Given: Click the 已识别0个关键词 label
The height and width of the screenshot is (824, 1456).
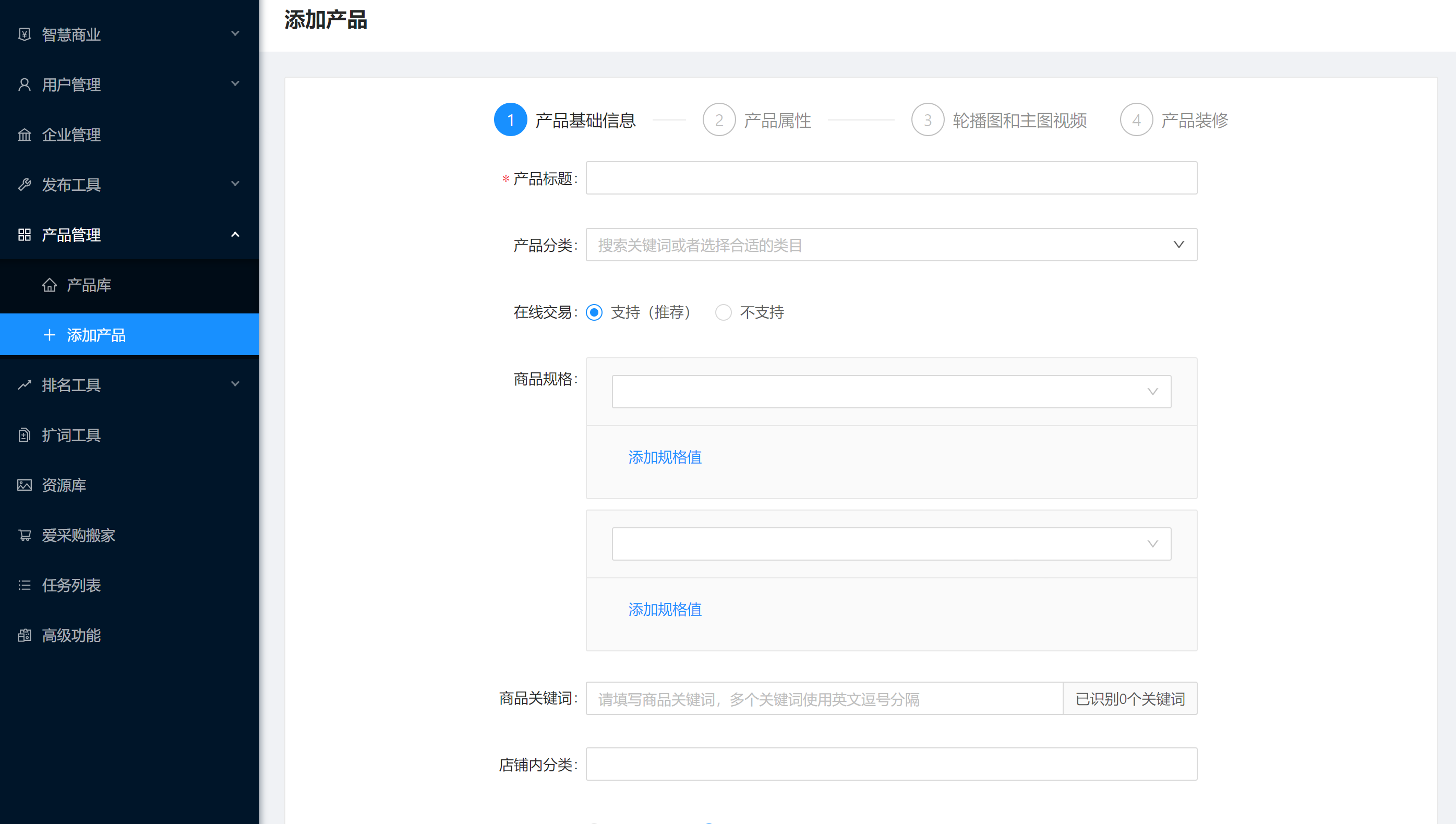Looking at the screenshot, I should (1130, 699).
